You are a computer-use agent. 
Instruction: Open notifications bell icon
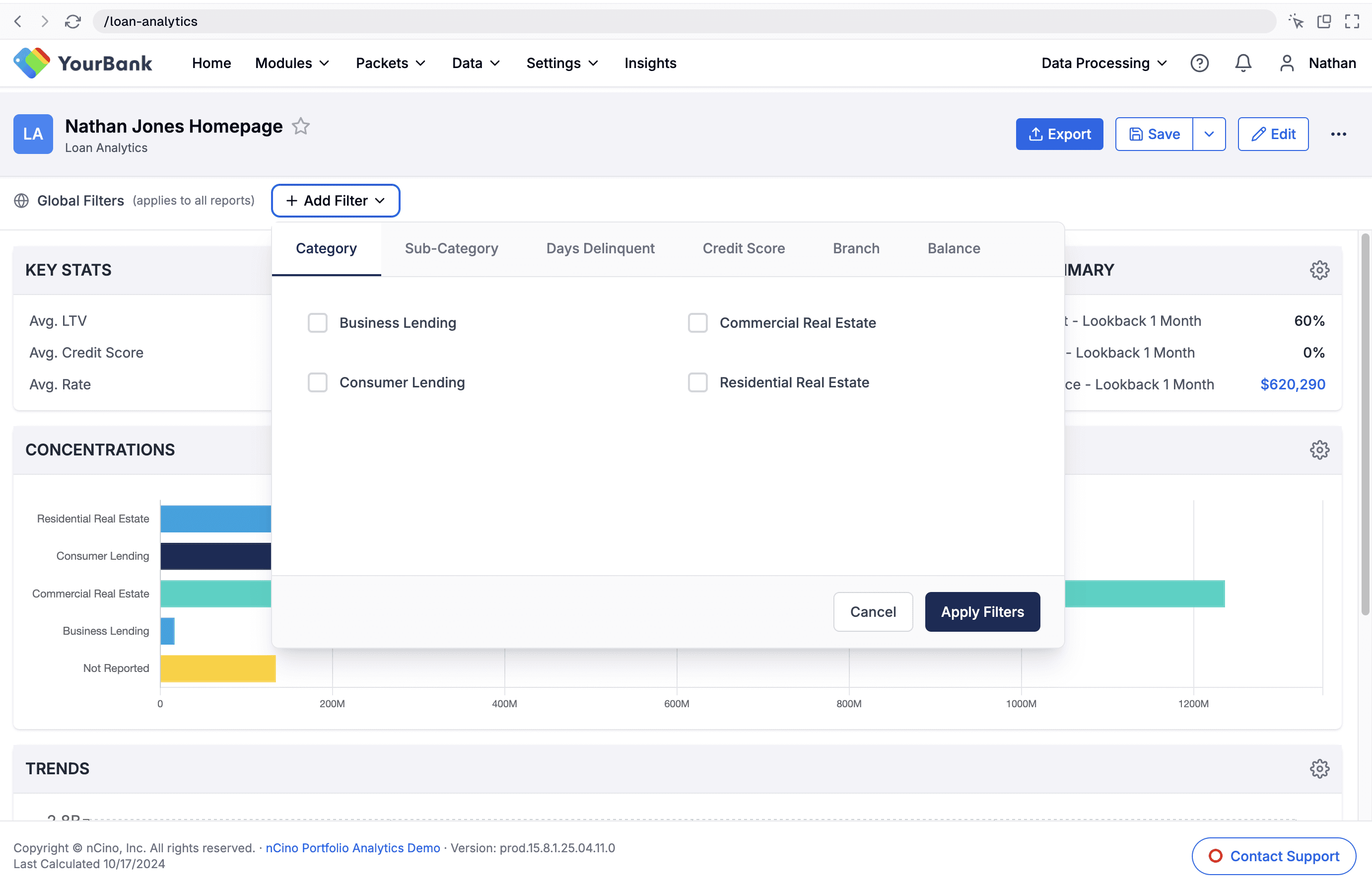1243,63
